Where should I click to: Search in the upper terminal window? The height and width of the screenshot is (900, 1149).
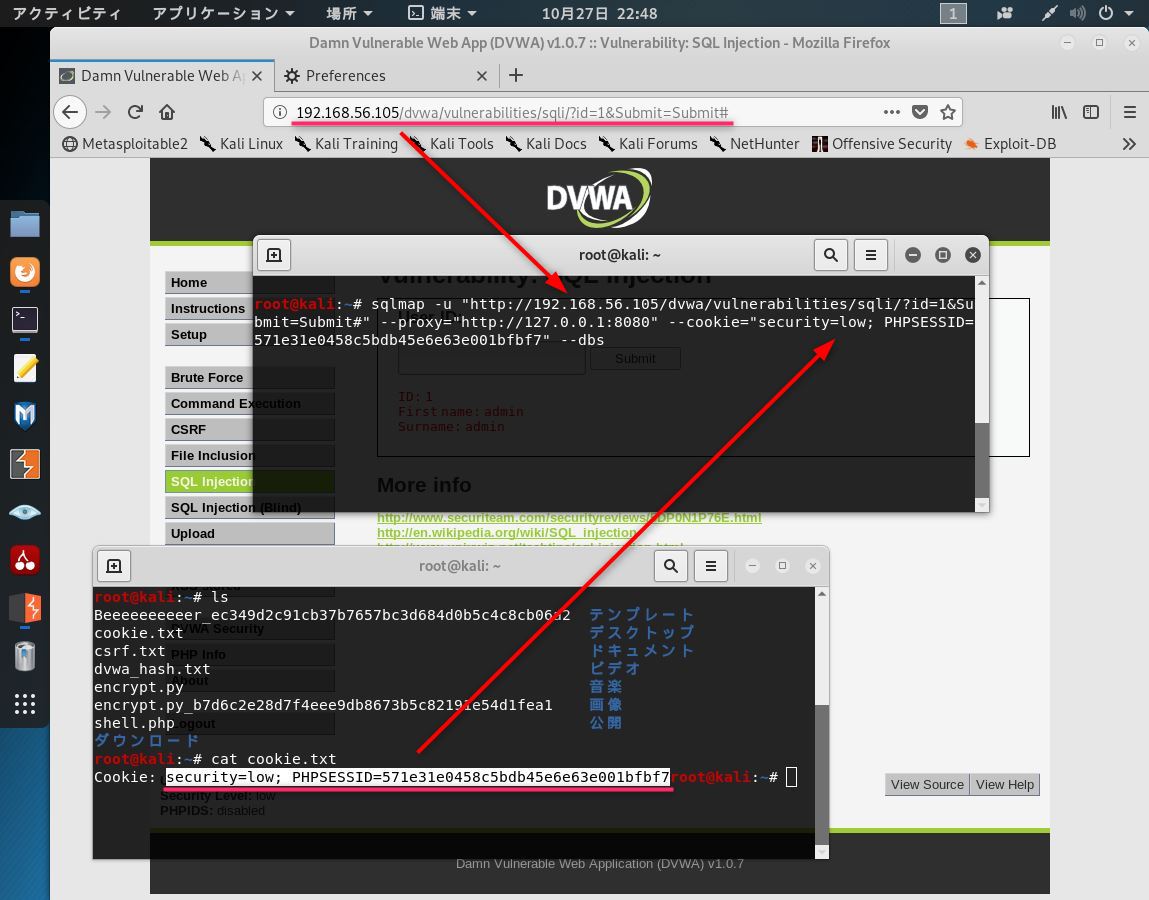click(x=830, y=255)
